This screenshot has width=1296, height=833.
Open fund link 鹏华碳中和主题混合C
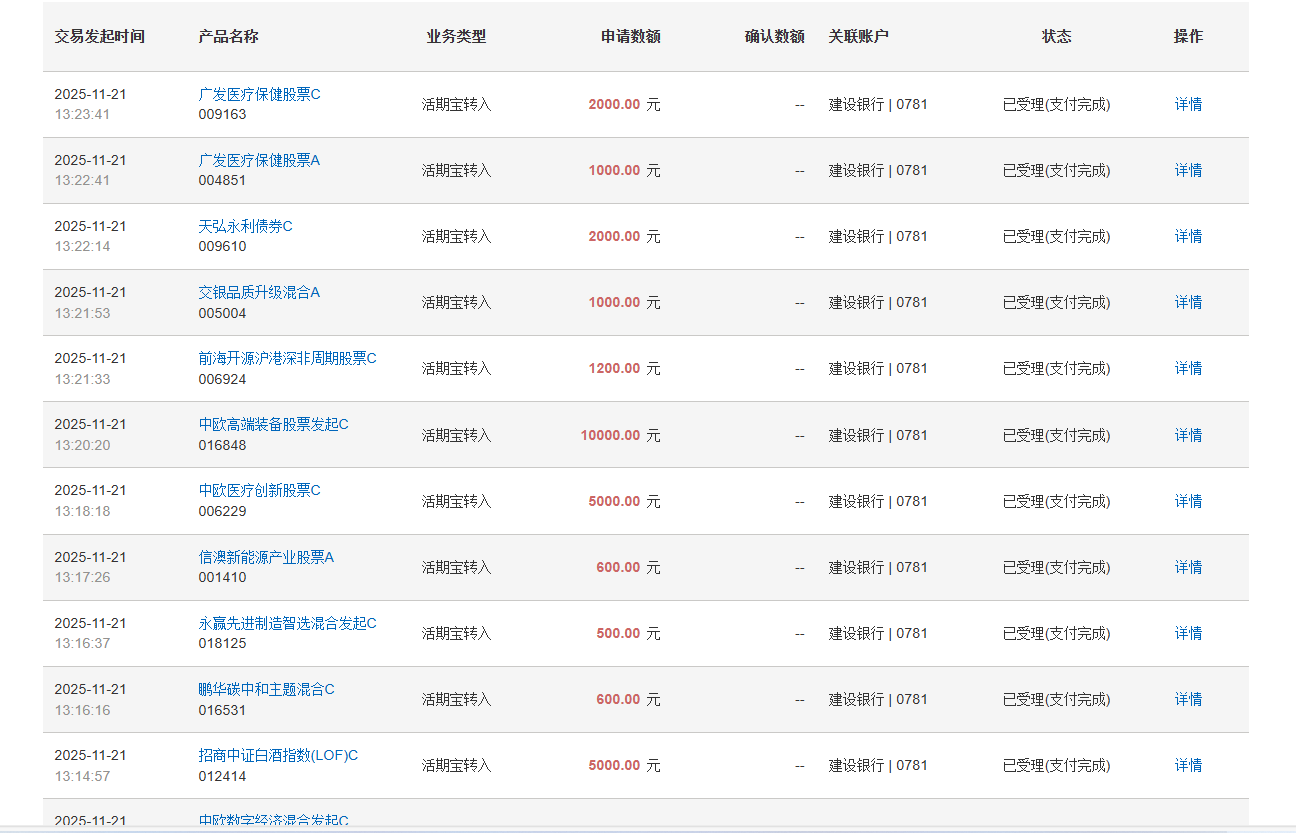(x=266, y=689)
